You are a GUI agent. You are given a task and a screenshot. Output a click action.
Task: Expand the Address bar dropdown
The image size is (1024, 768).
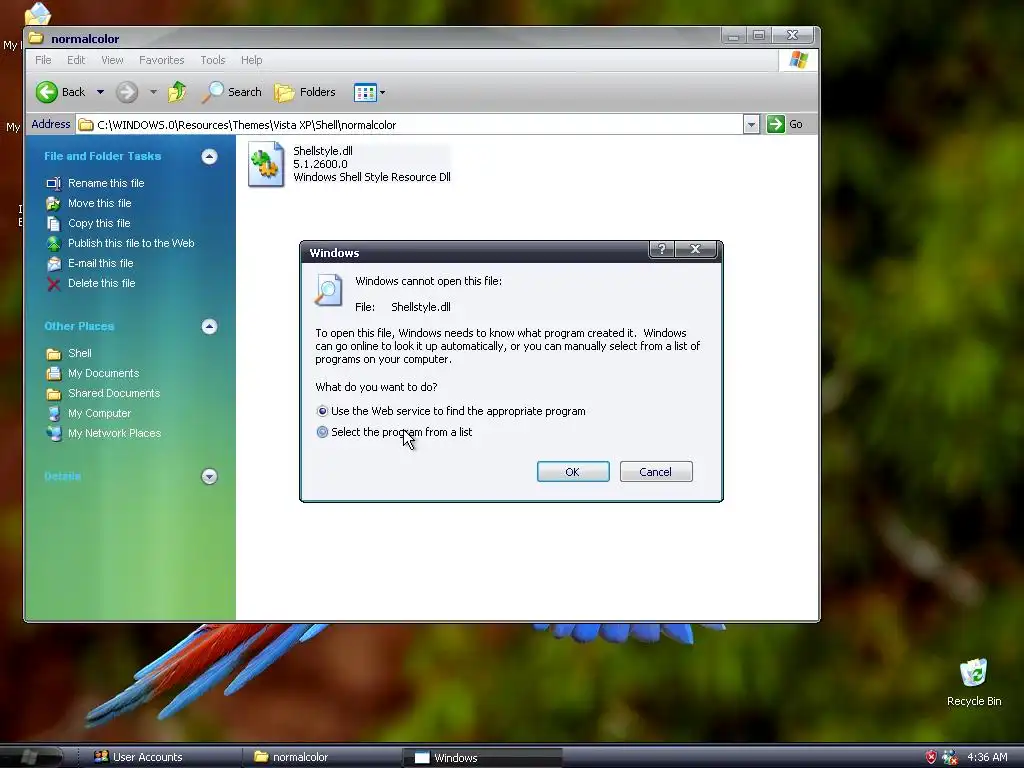click(751, 124)
